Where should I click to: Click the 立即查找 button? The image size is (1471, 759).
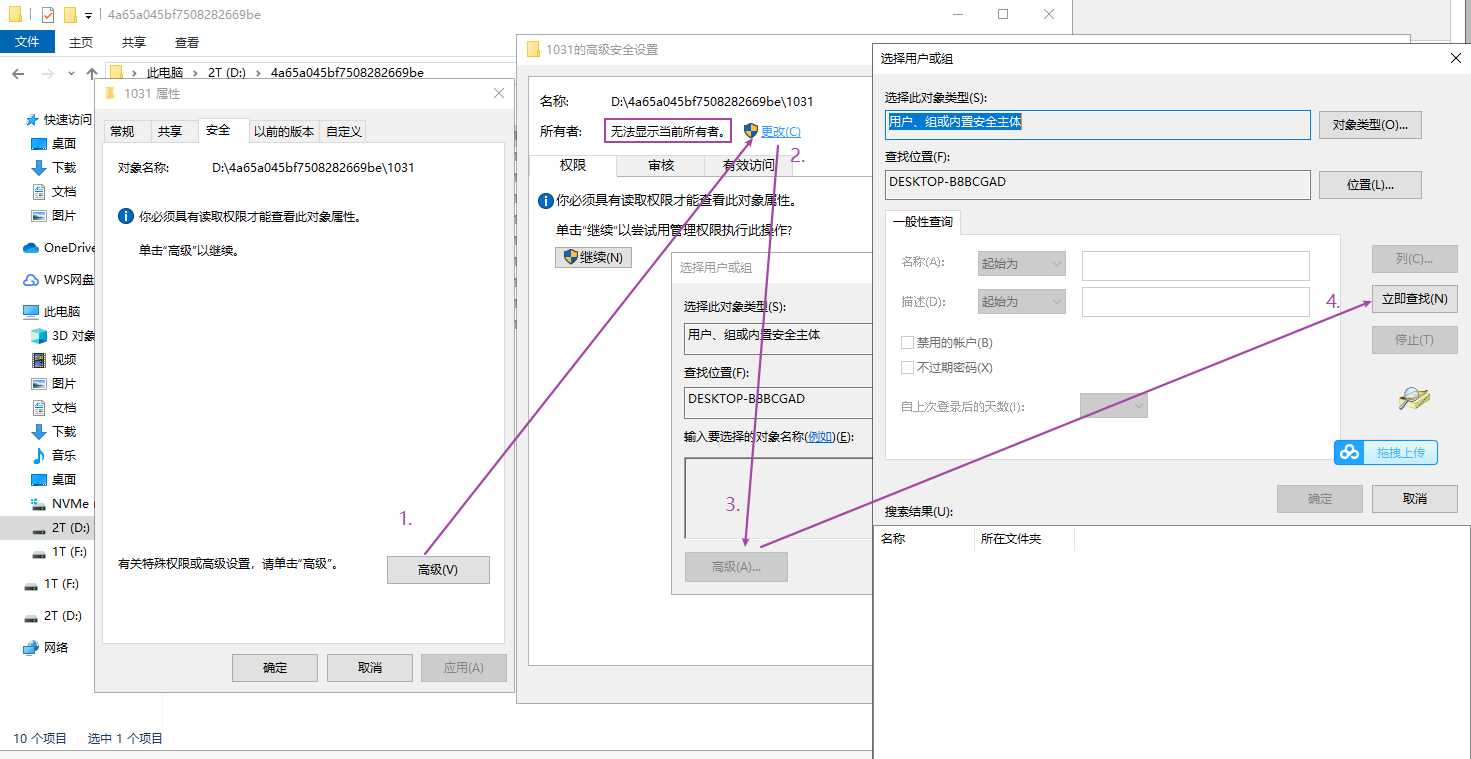point(1413,299)
